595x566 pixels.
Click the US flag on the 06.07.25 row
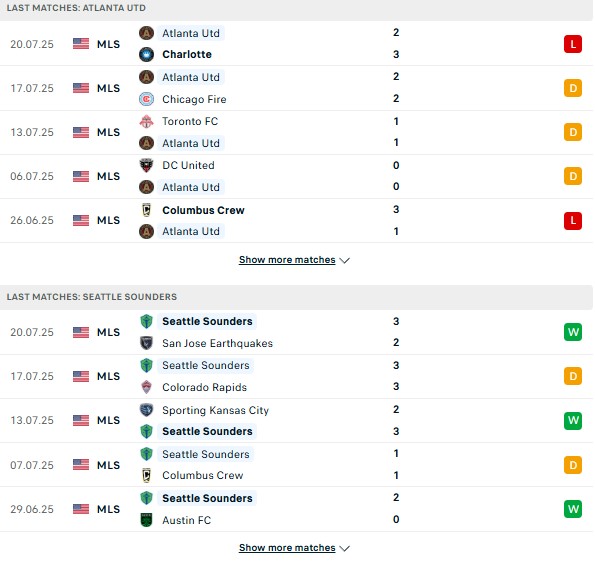coord(81,176)
